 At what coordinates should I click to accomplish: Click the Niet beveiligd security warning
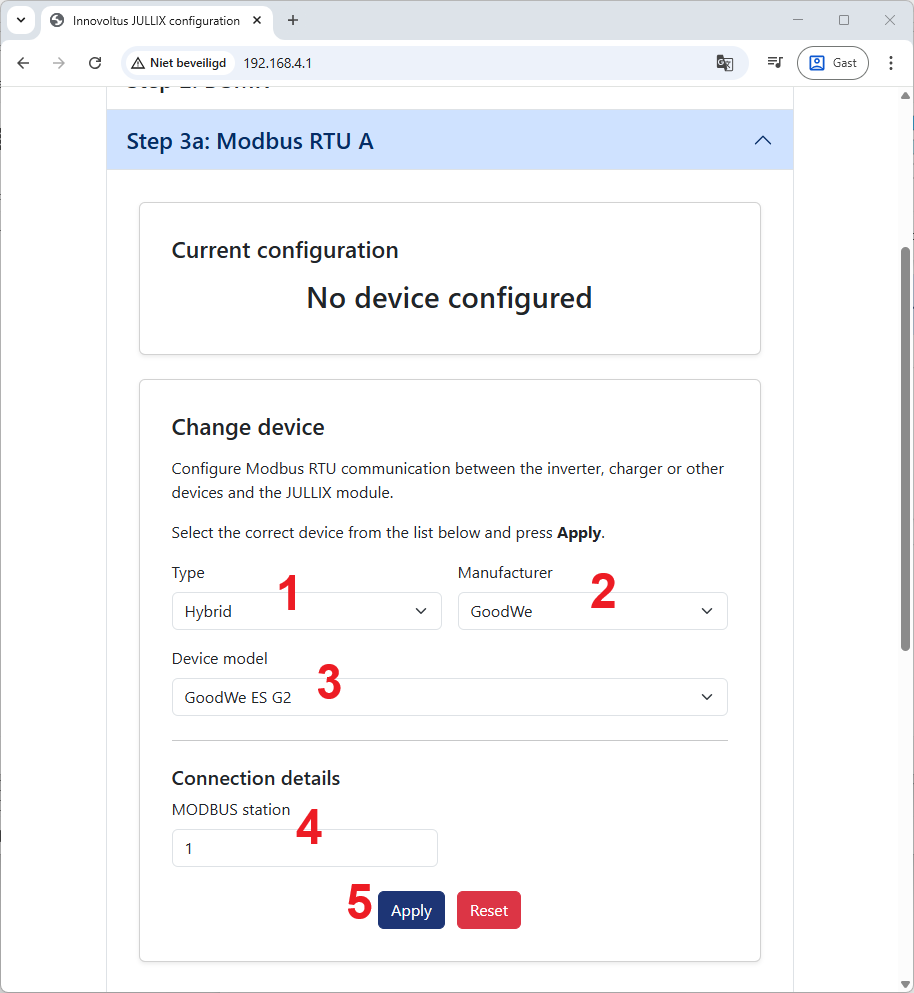179,63
